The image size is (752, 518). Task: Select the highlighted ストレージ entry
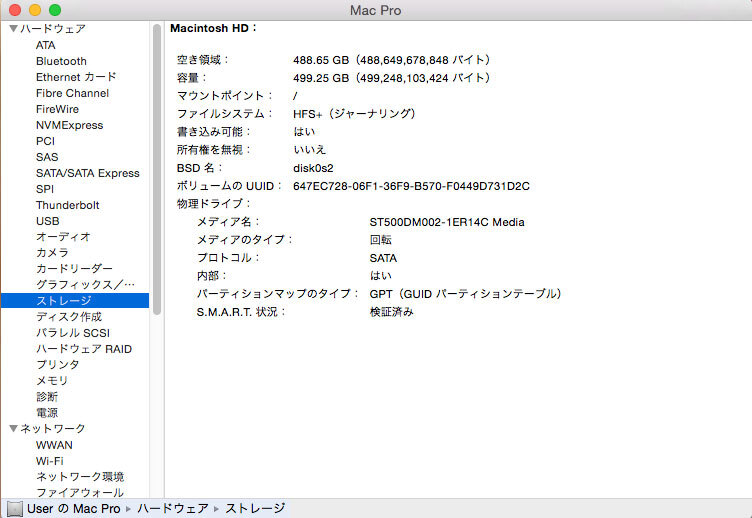point(75,301)
